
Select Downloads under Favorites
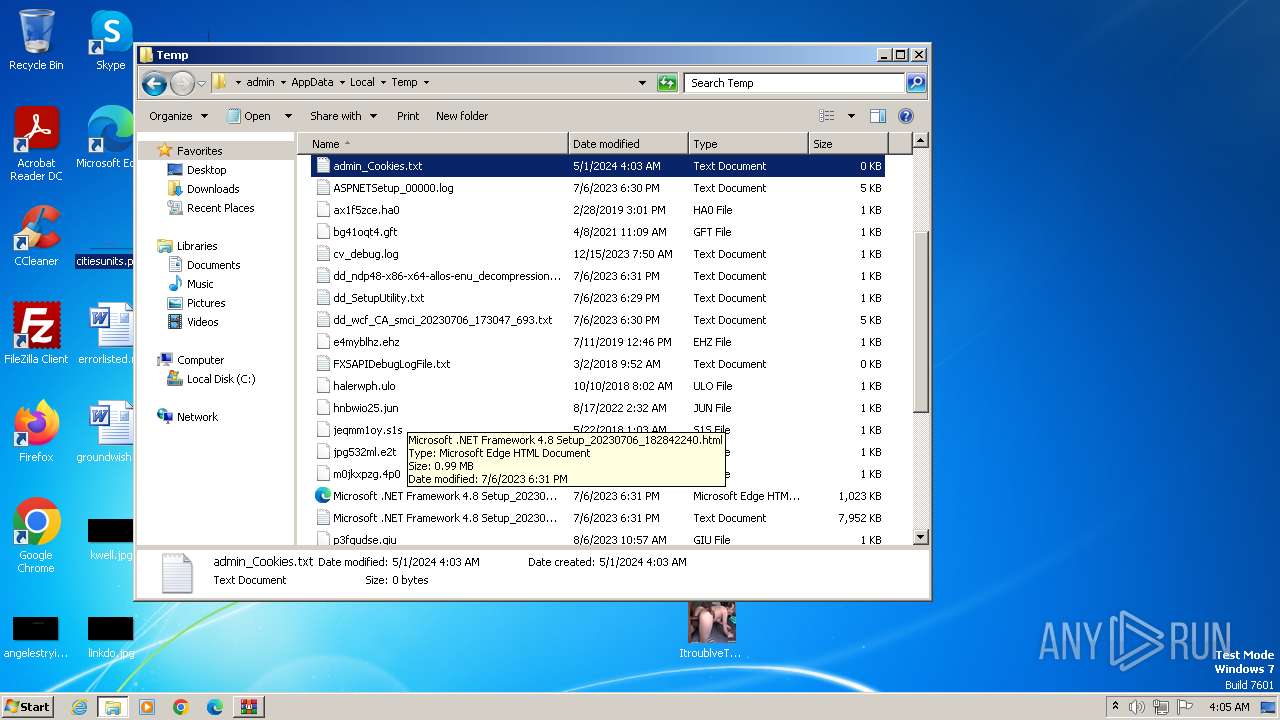tap(213, 189)
